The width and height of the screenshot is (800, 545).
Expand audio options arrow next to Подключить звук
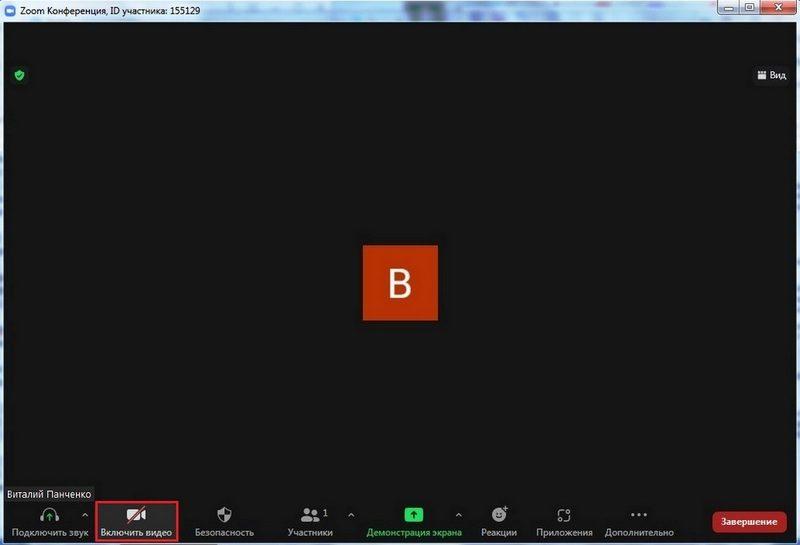pos(85,515)
